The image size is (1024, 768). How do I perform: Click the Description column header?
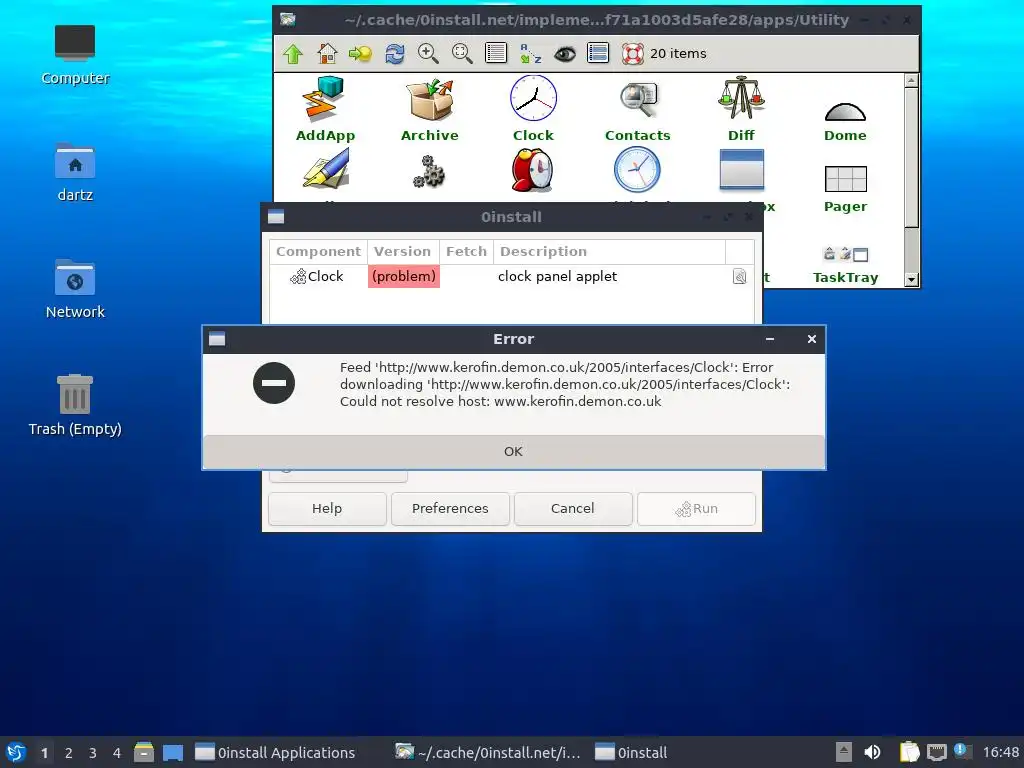click(609, 251)
